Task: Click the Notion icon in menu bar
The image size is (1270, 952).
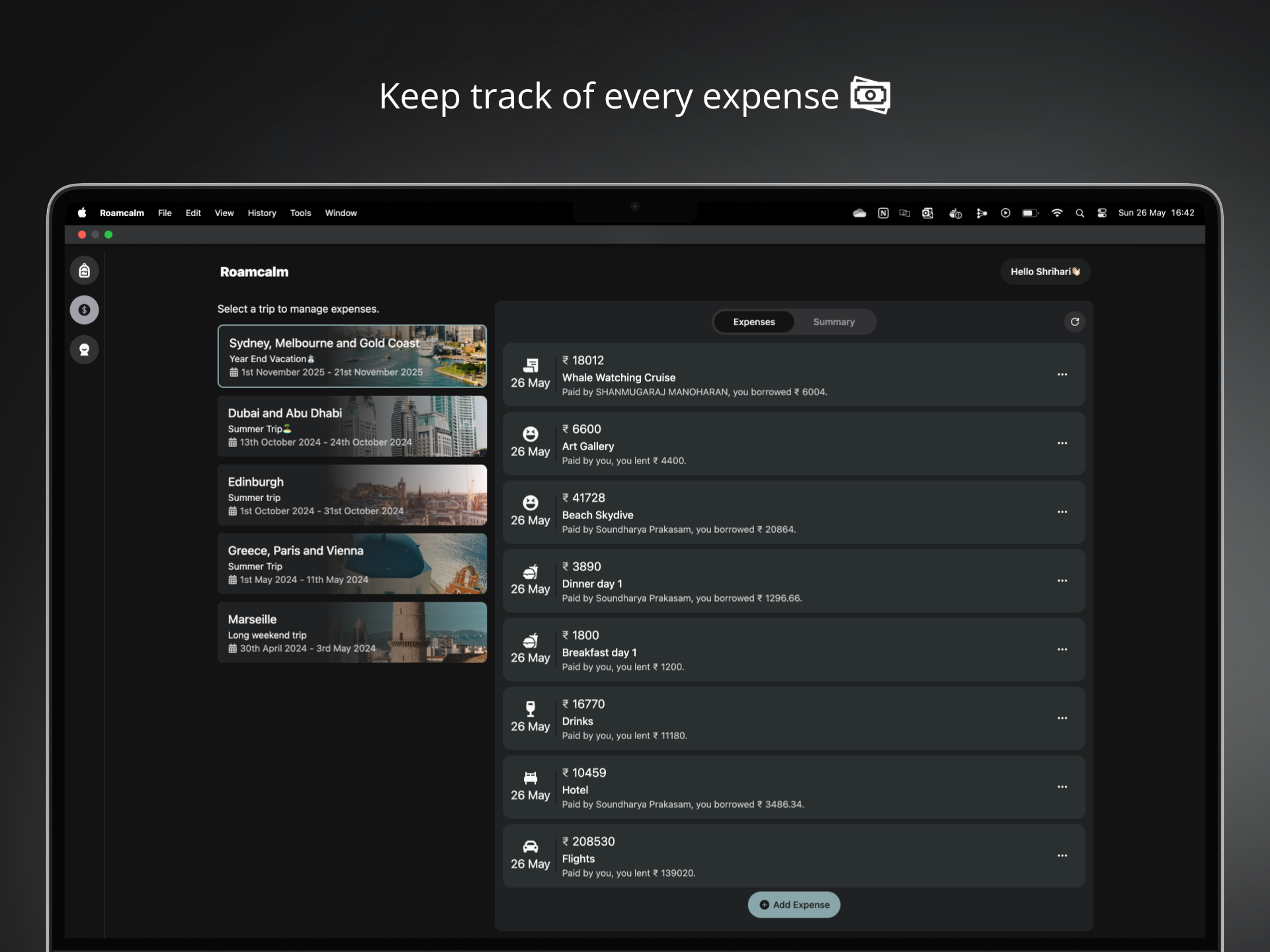Action: pyautogui.click(x=883, y=213)
